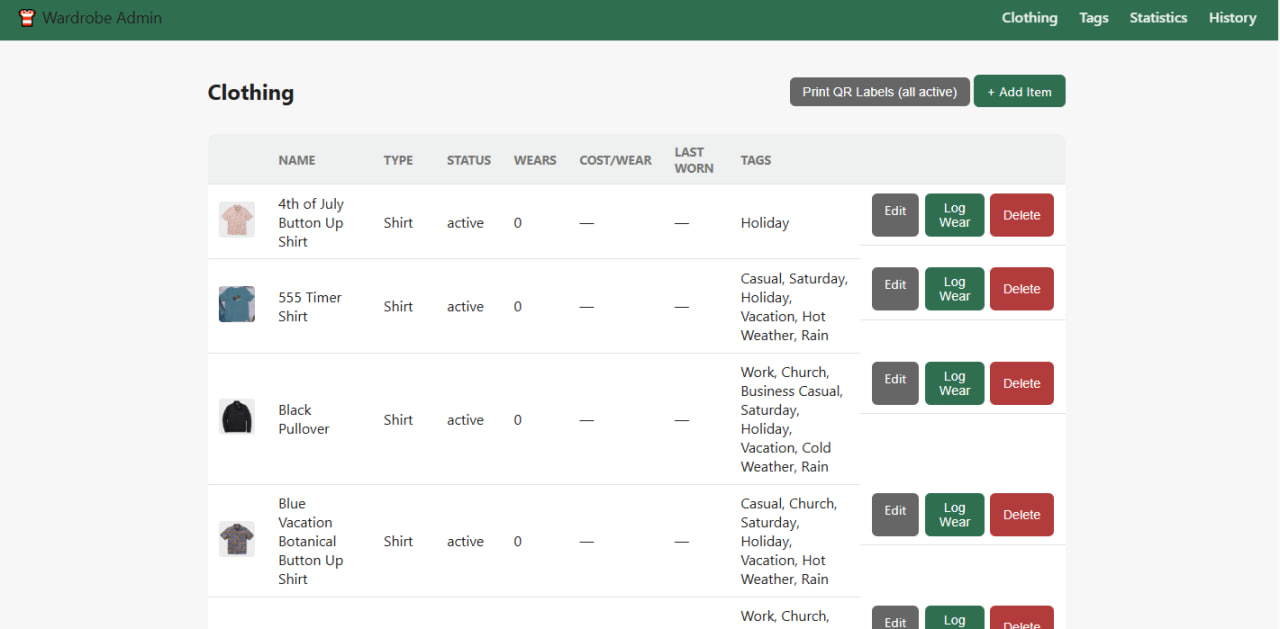Delete the 555 Timer Shirt
Screen dimensions: 1280x629
(x=1021, y=289)
